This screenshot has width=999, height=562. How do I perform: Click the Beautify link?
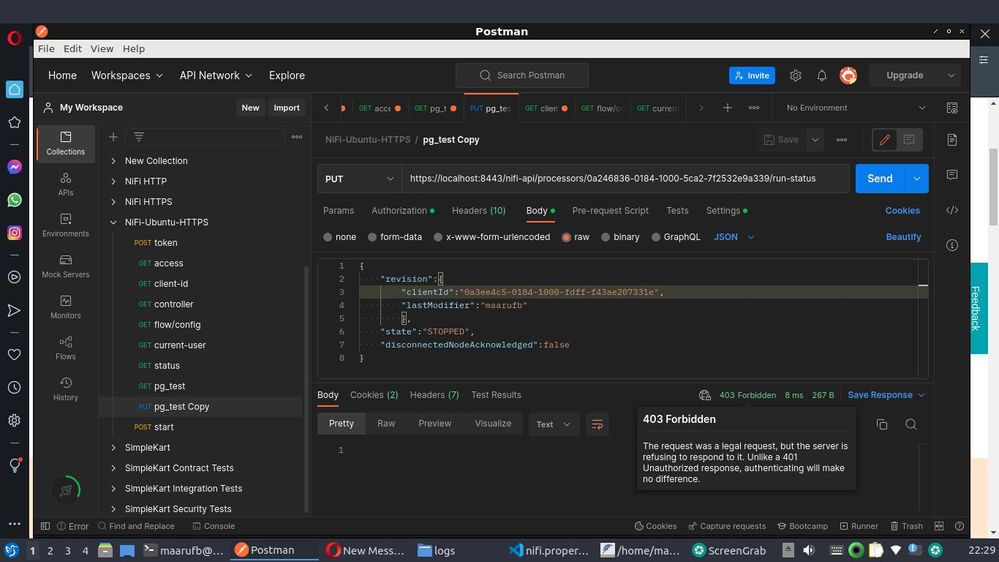click(x=902, y=237)
